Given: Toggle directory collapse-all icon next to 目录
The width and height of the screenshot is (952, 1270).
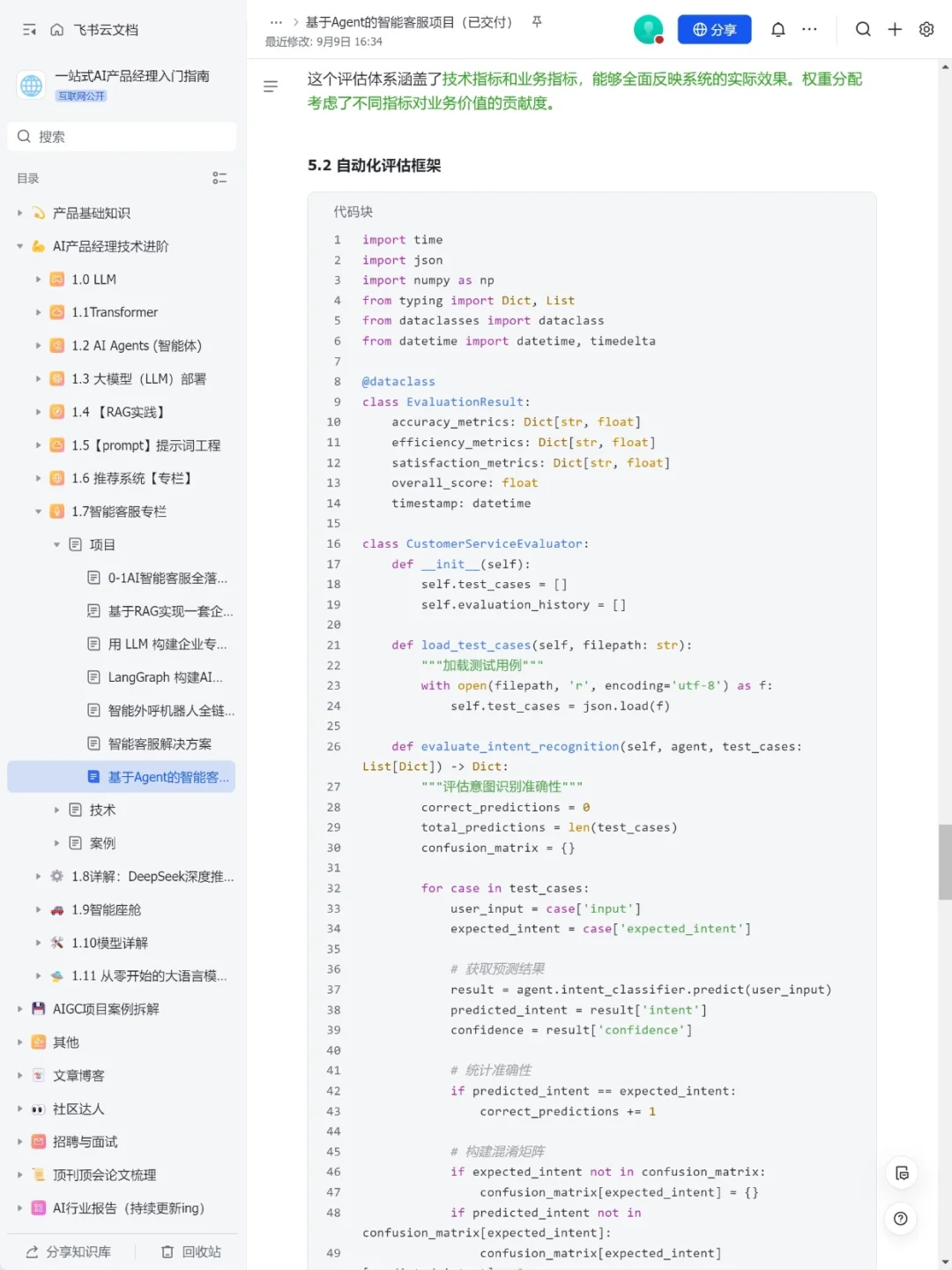Looking at the screenshot, I should [x=219, y=178].
